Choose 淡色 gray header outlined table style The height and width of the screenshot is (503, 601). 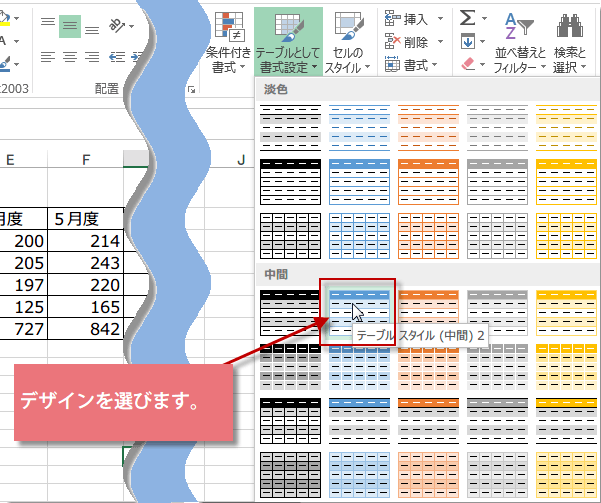(x=497, y=182)
